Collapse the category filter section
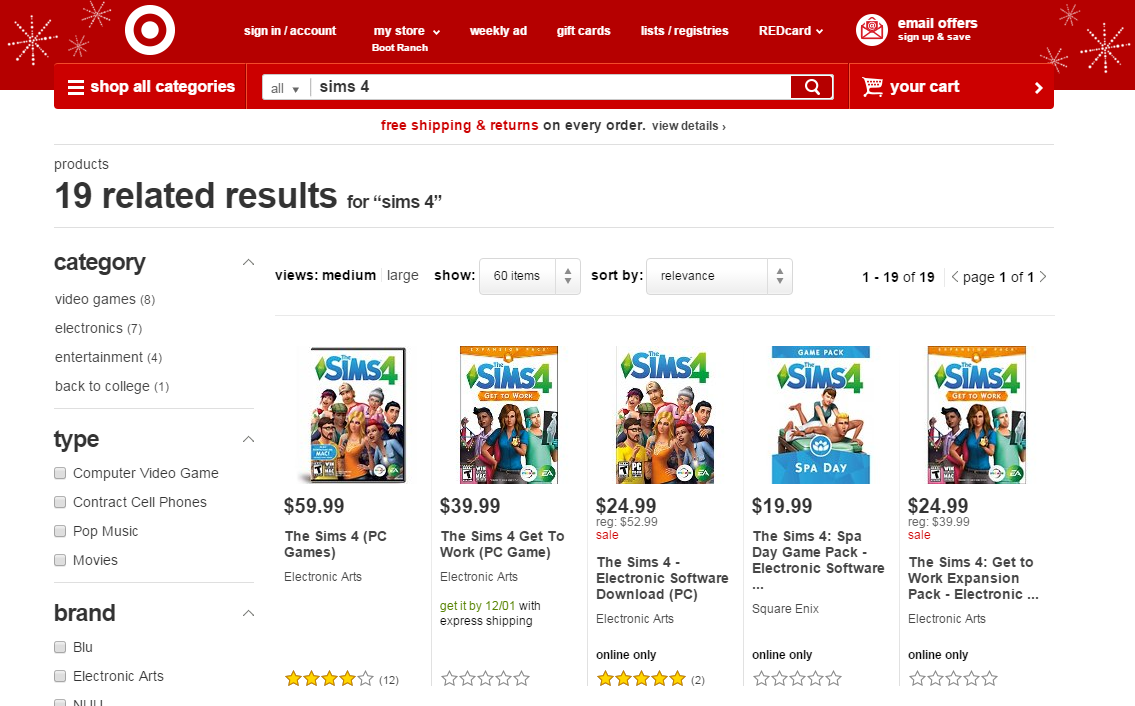The image size is (1135, 706). [x=248, y=262]
